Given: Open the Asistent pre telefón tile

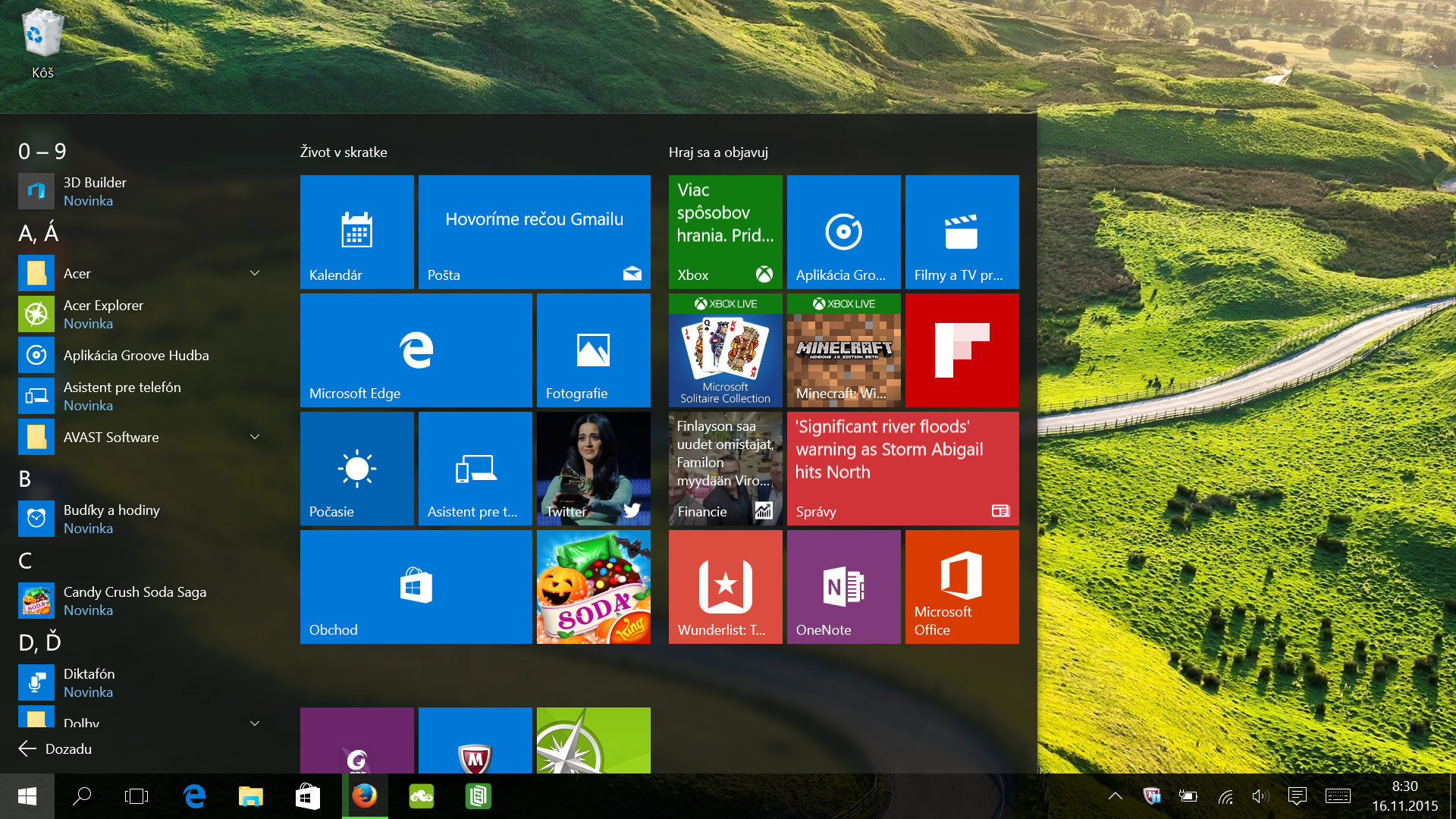Looking at the screenshot, I should click(475, 469).
